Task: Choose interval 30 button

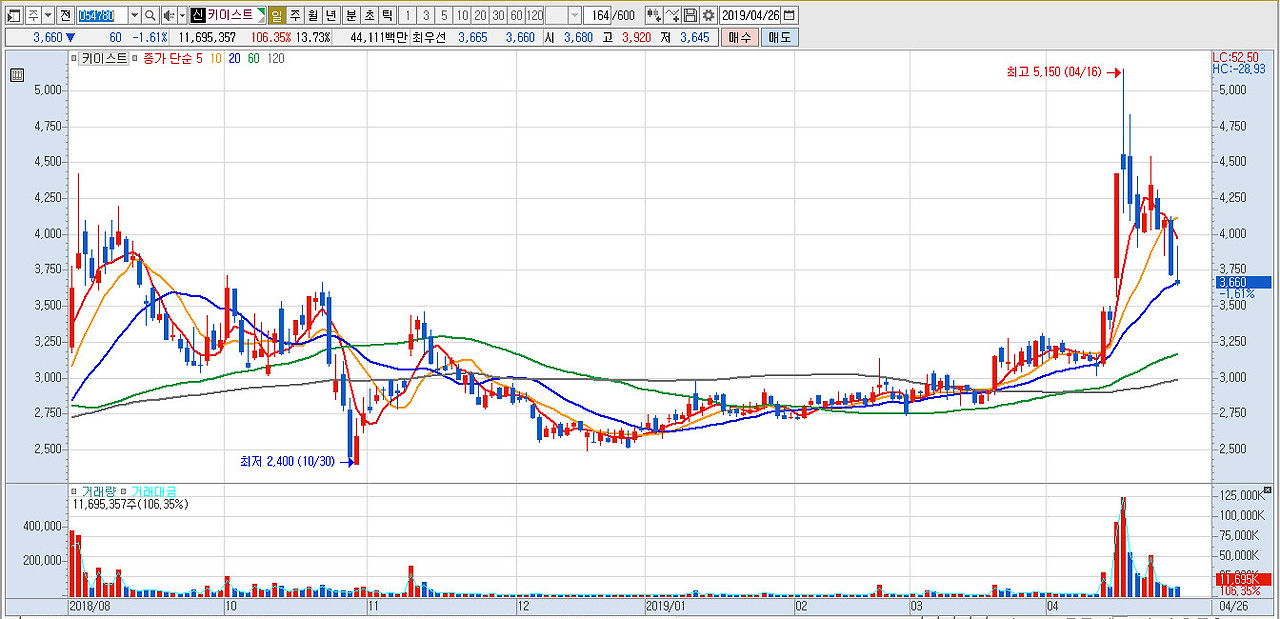Action: tap(498, 16)
